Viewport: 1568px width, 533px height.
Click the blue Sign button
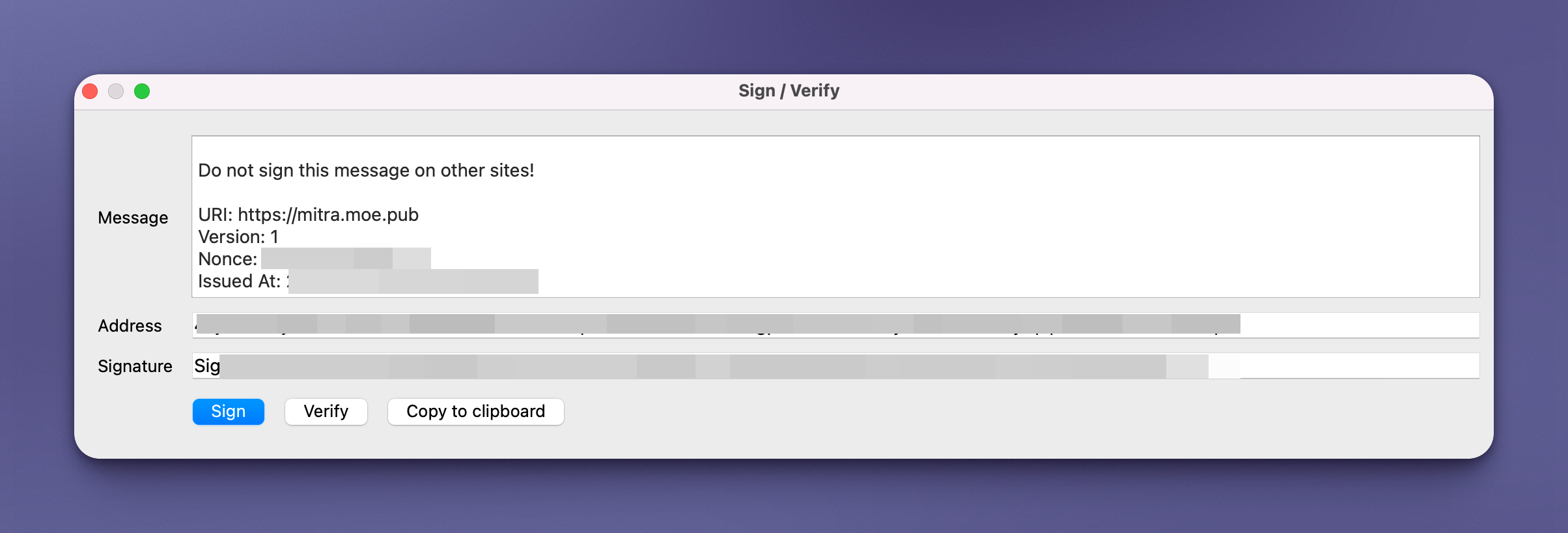[228, 412]
